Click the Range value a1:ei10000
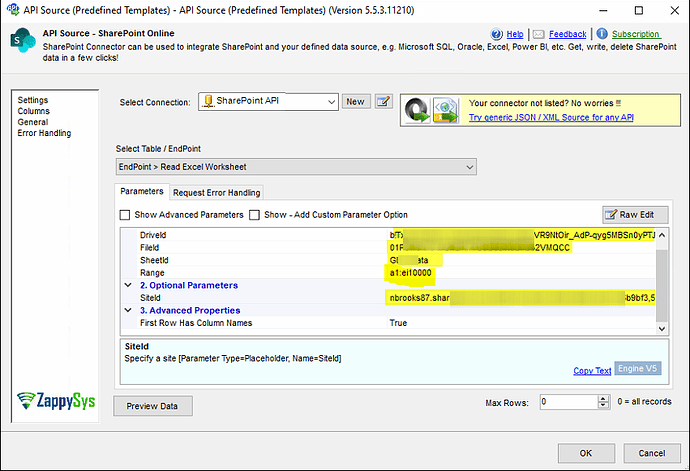The width and height of the screenshot is (690, 471). pos(411,272)
